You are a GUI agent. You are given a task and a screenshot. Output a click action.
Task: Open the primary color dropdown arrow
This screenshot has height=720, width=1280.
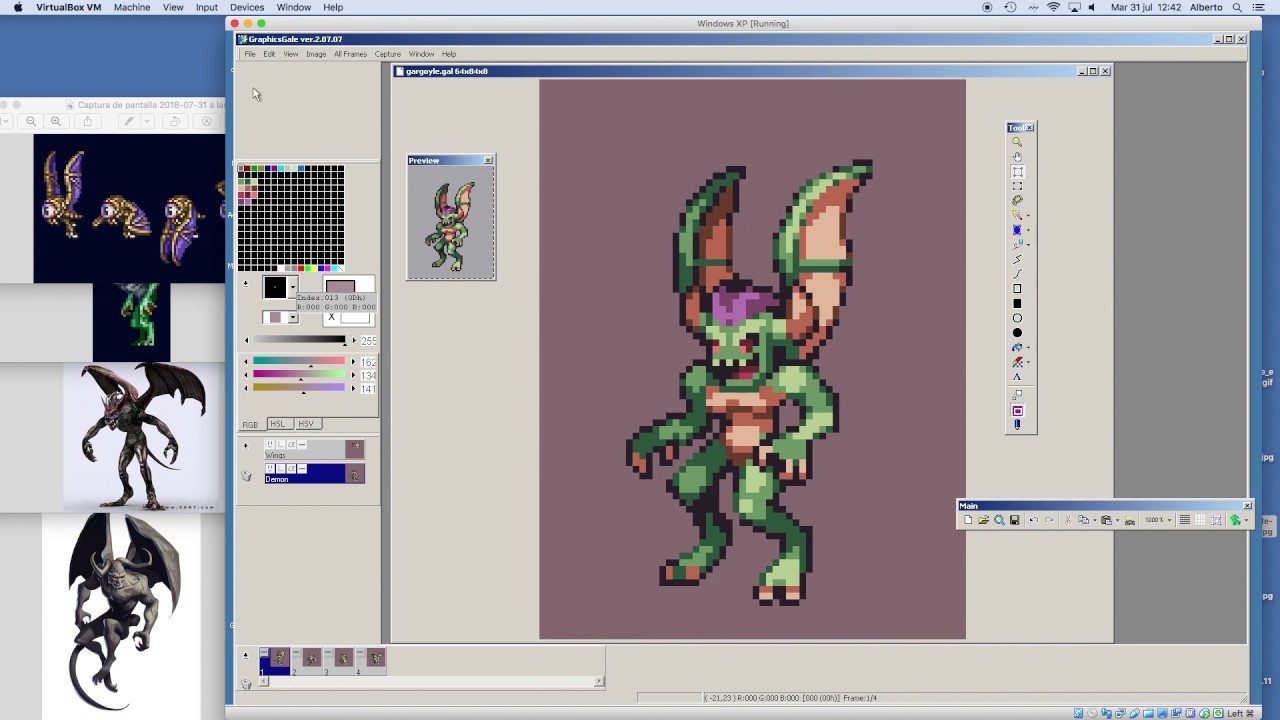coord(293,287)
